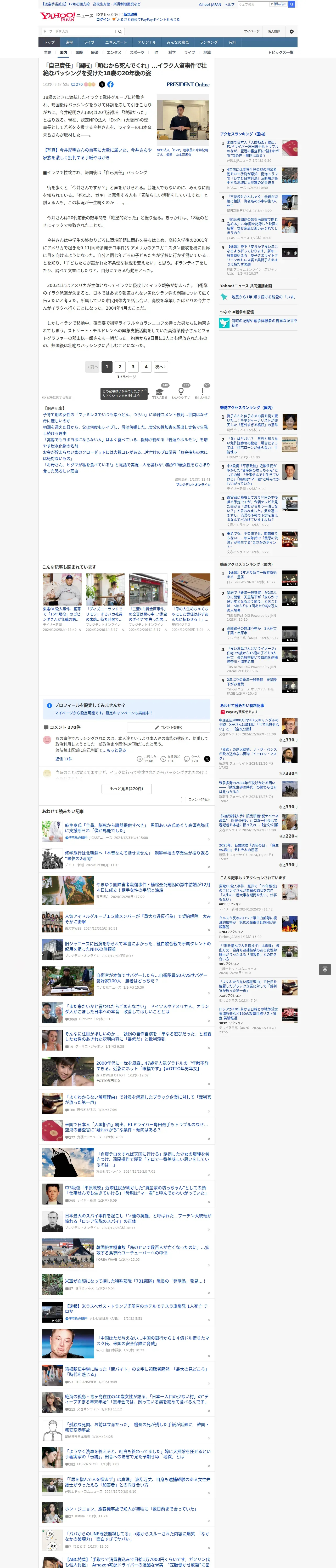336x1568 pixels.
Task: Open the ヘルプ link in header
Action: pos(229,4)
